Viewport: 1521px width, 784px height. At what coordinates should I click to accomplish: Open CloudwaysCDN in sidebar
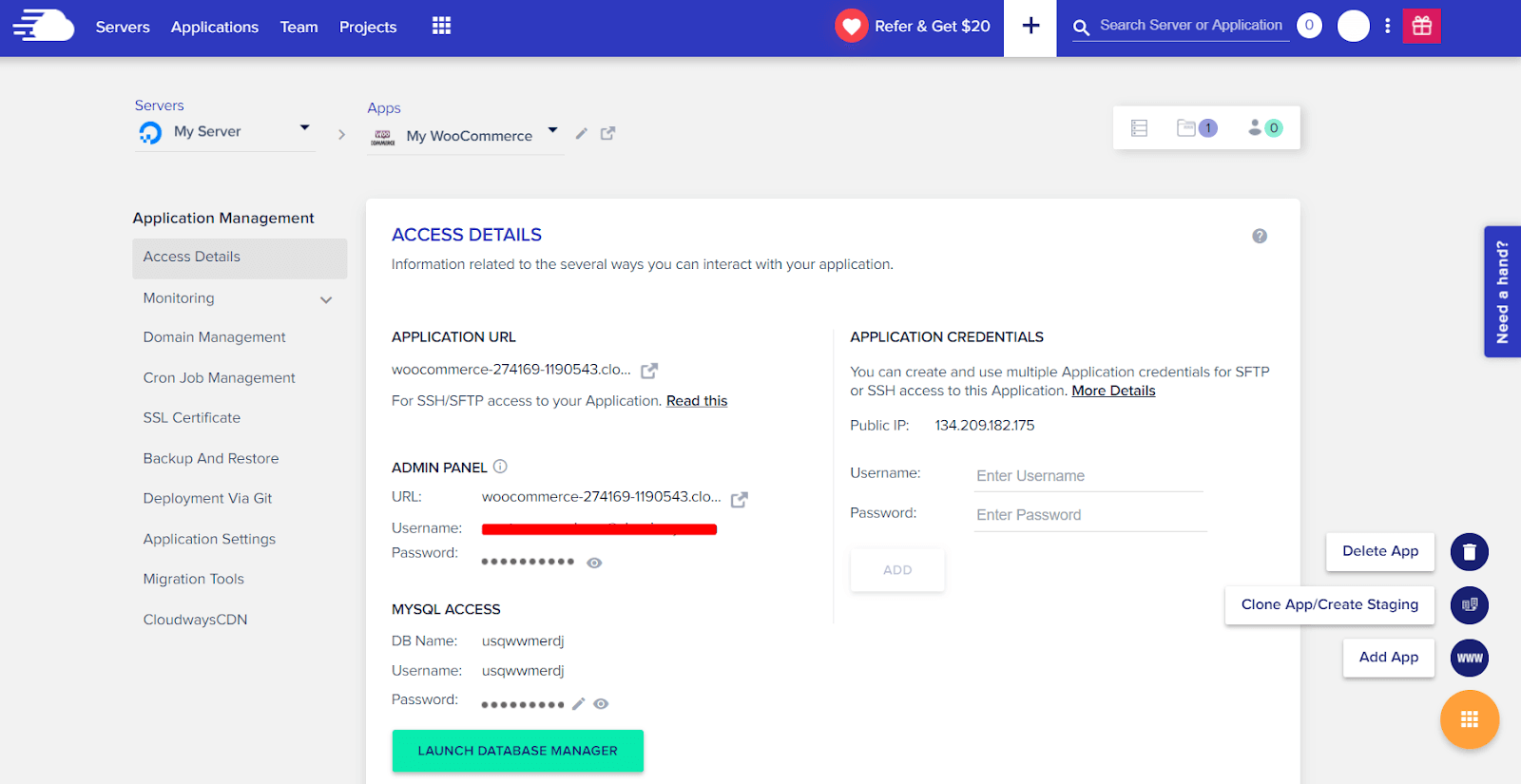[x=195, y=620]
